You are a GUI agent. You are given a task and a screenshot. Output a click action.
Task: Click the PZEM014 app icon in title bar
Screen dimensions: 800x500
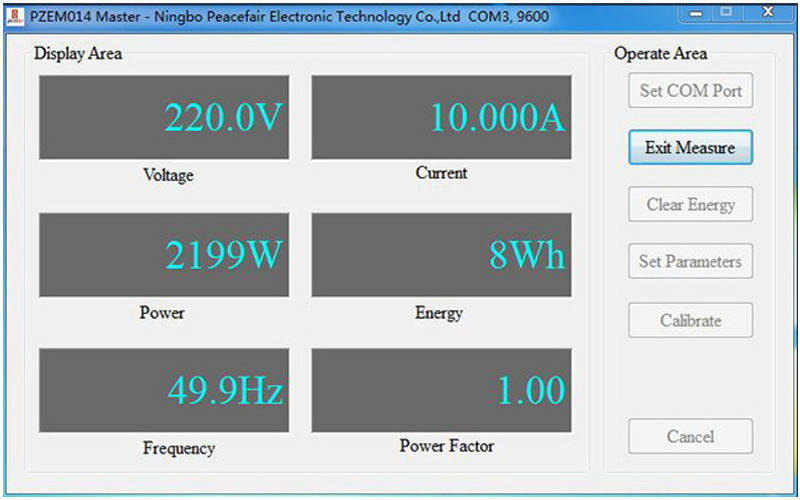[15, 16]
